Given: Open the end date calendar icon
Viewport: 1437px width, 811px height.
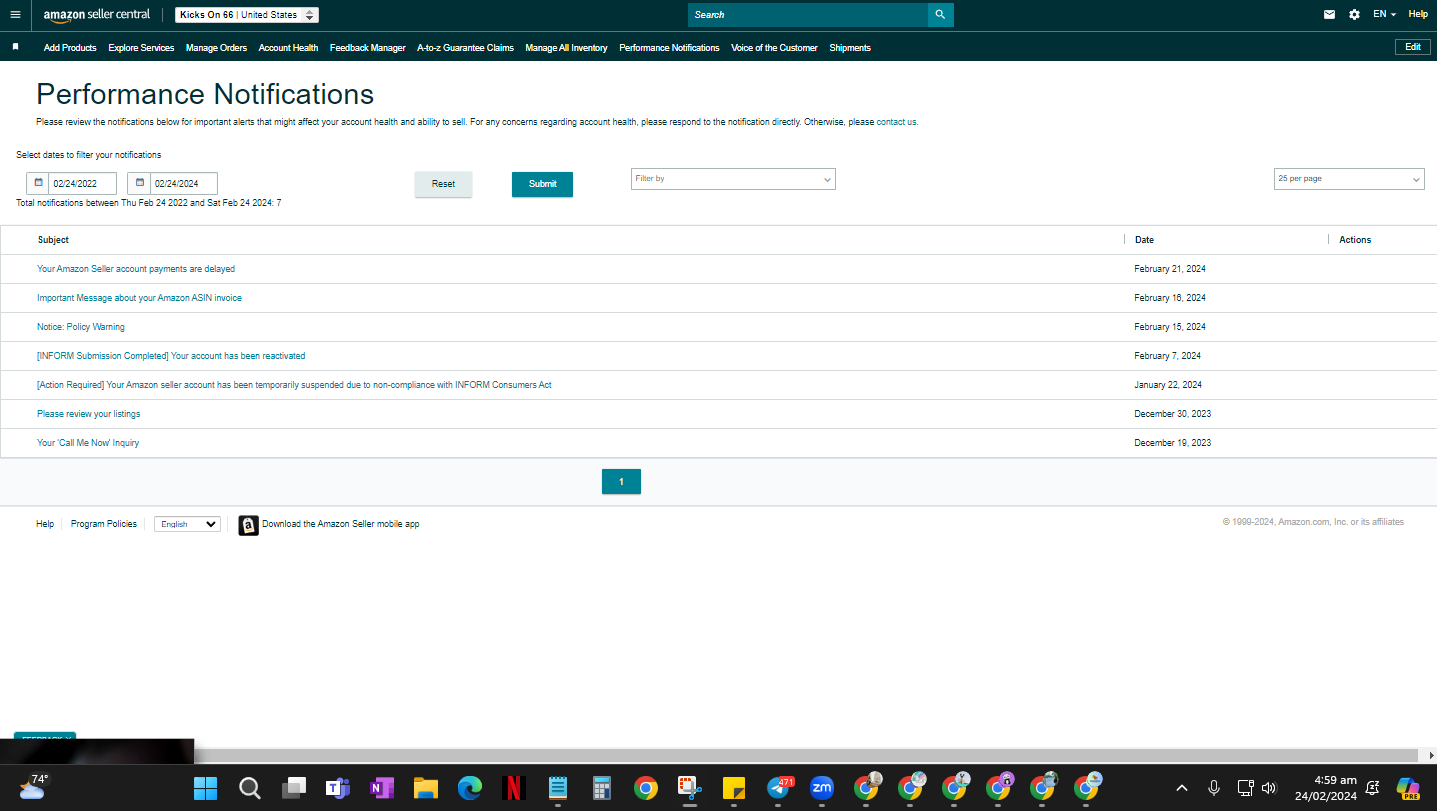Looking at the screenshot, I should pyautogui.click(x=139, y=183).
